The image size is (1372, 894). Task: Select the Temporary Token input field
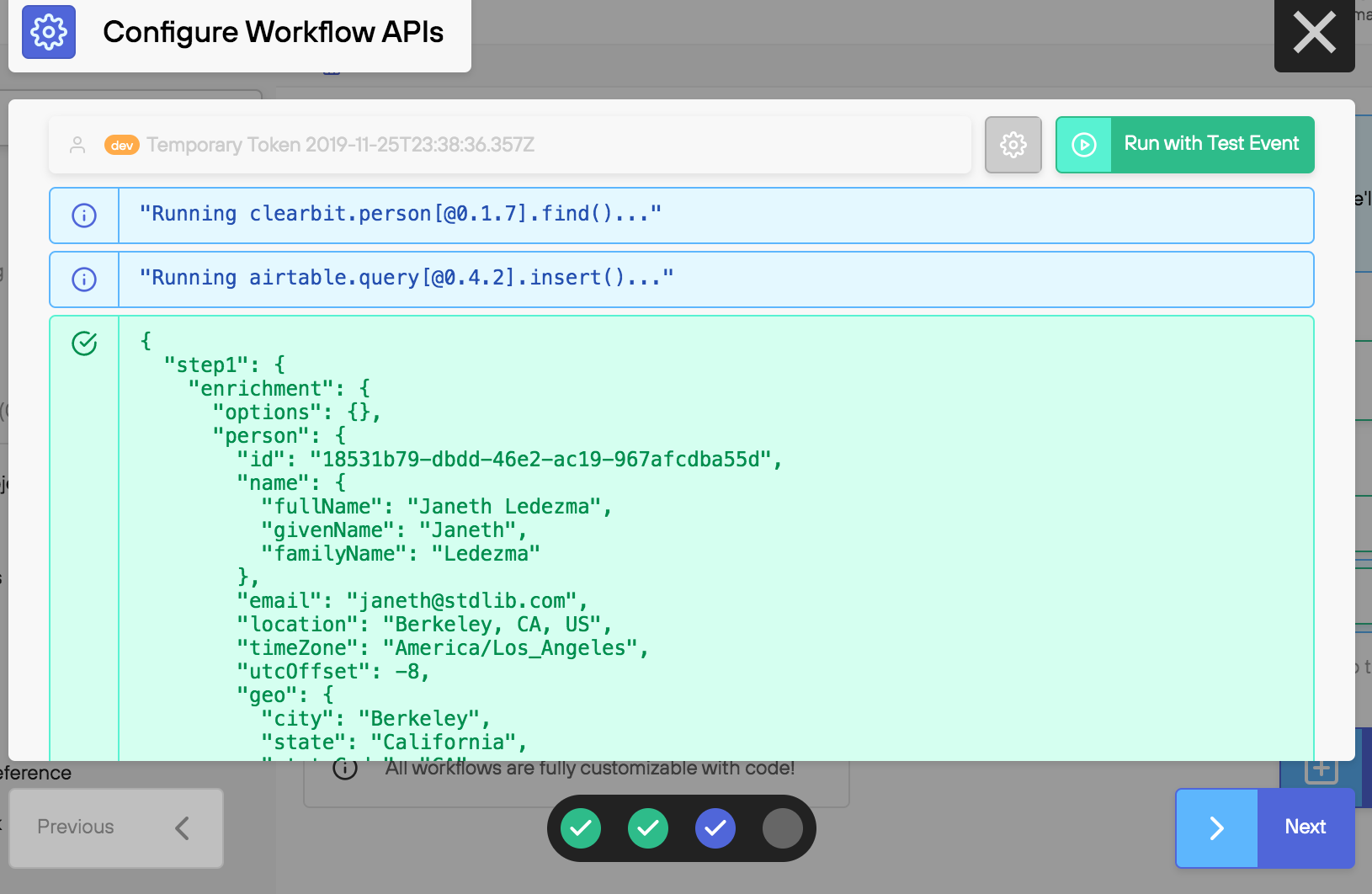point(547,145)
